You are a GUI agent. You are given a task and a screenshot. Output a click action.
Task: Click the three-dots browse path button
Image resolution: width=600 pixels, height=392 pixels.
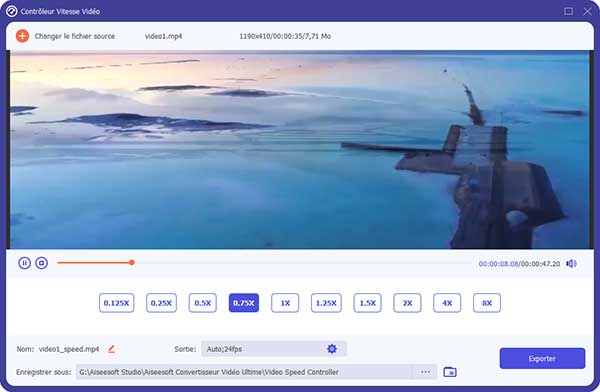click(x=425, y=372)
